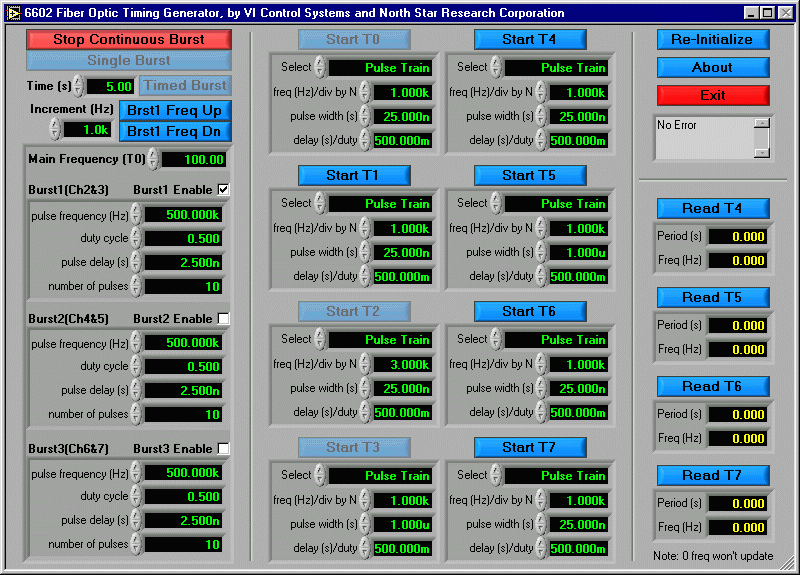Viewport: 800px width, 575px height.
Task: Open the About dialog
Action: [x=713, y=67]
